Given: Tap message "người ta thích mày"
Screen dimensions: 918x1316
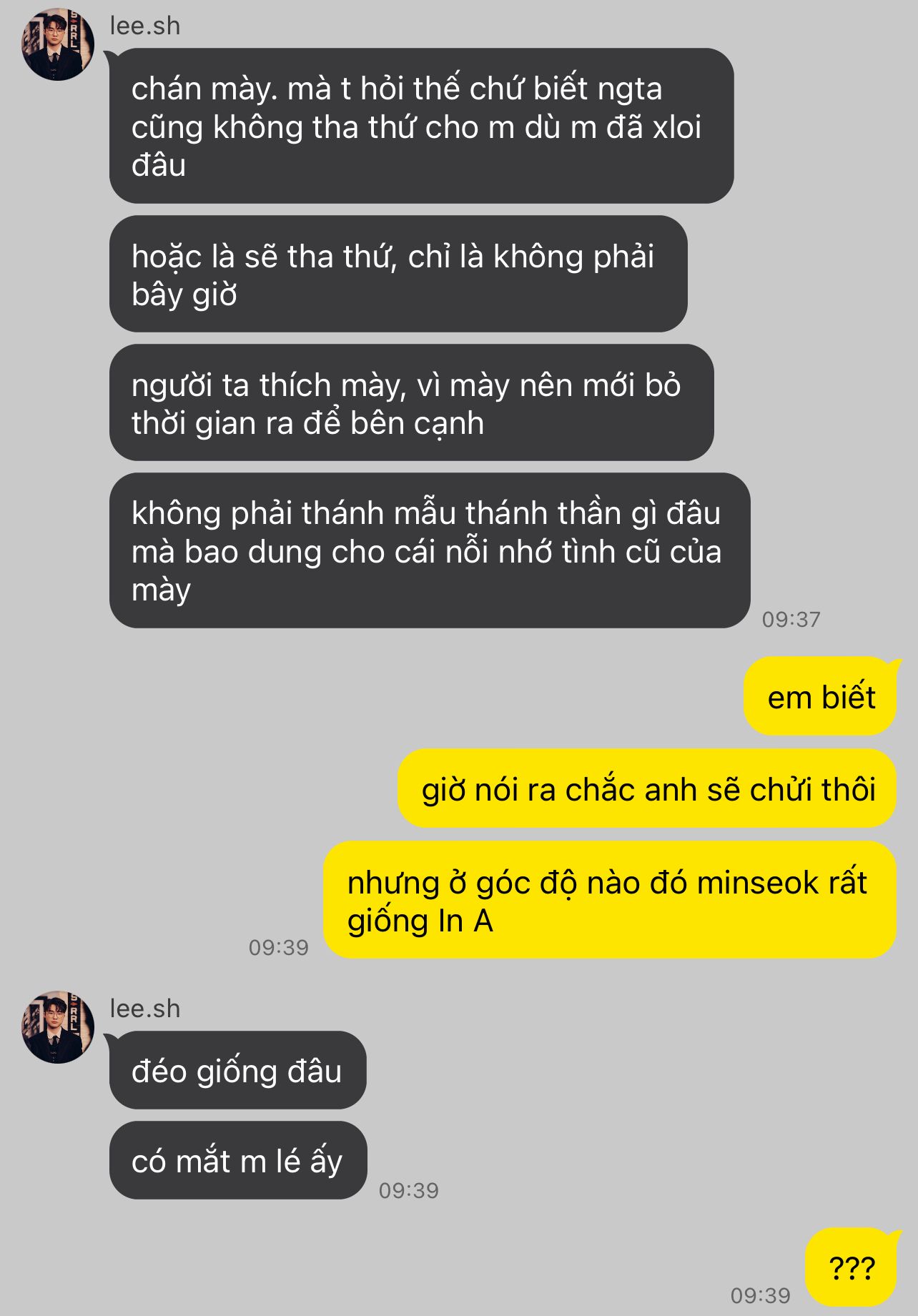Looking at the screenshot, I should coord(412,403).
